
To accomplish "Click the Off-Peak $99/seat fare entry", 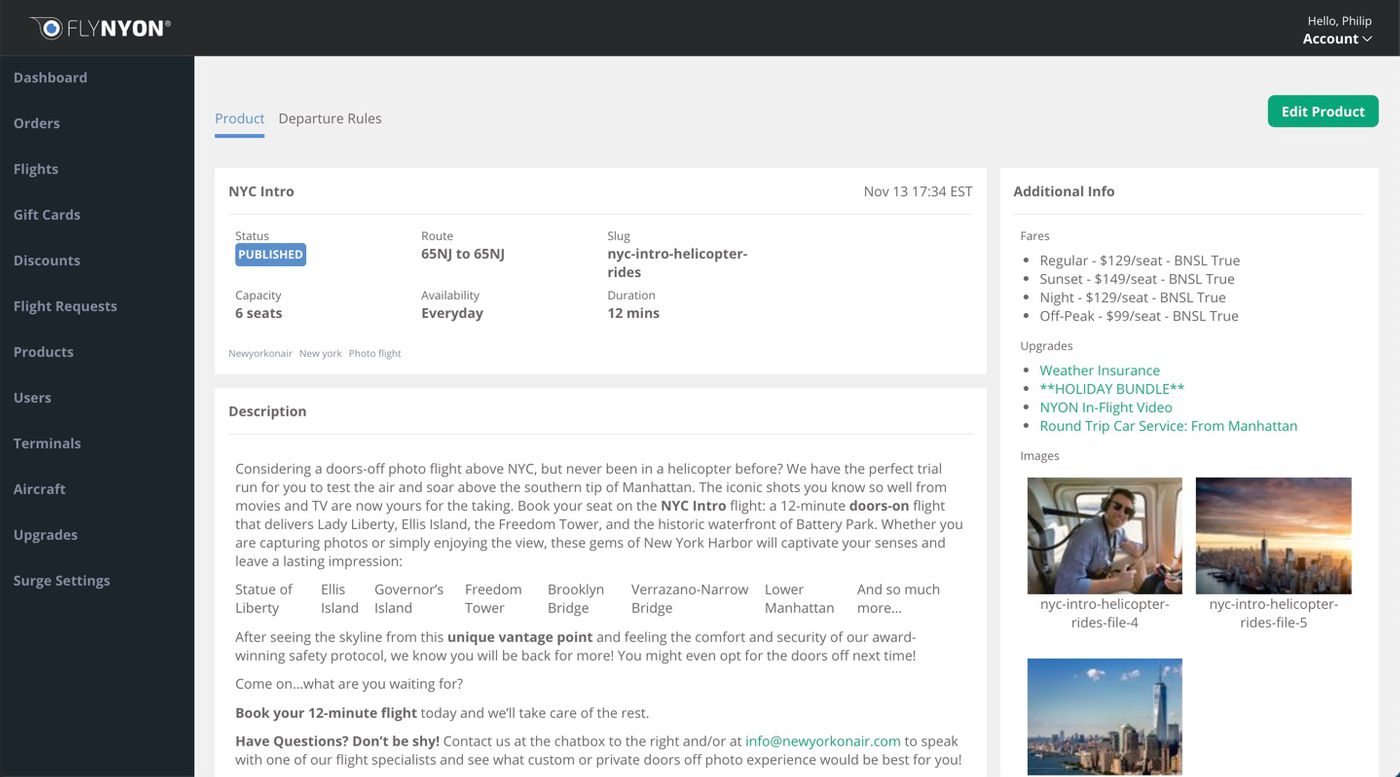I will [1139, 316].
